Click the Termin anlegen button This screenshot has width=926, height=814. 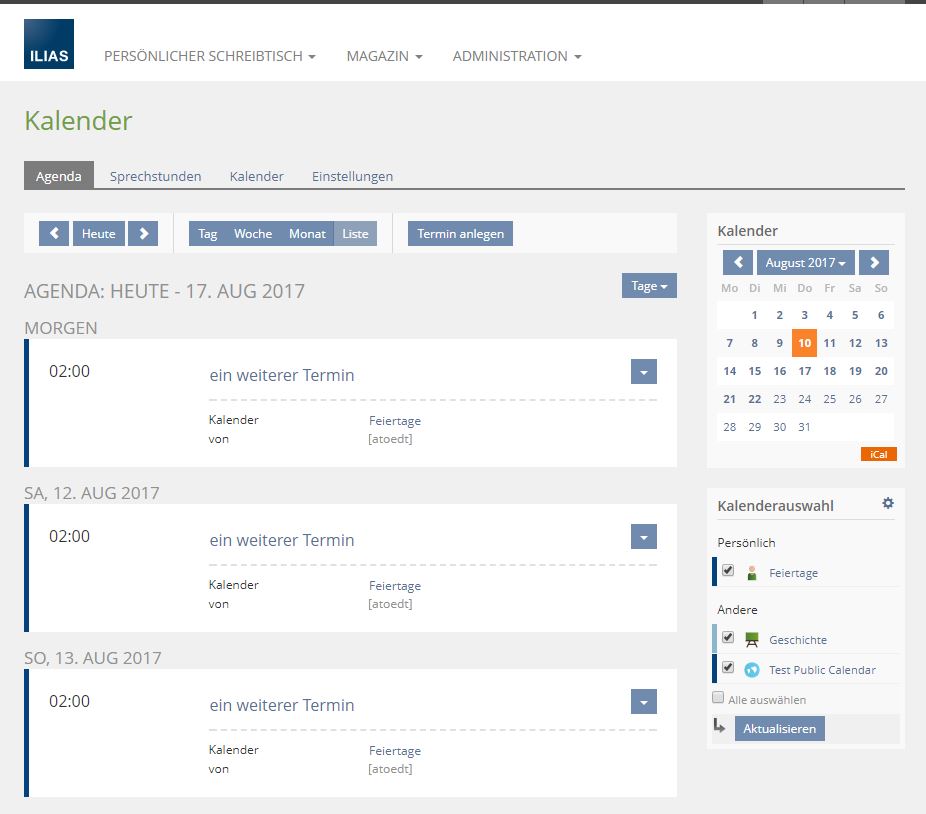[x=460, y=234]
